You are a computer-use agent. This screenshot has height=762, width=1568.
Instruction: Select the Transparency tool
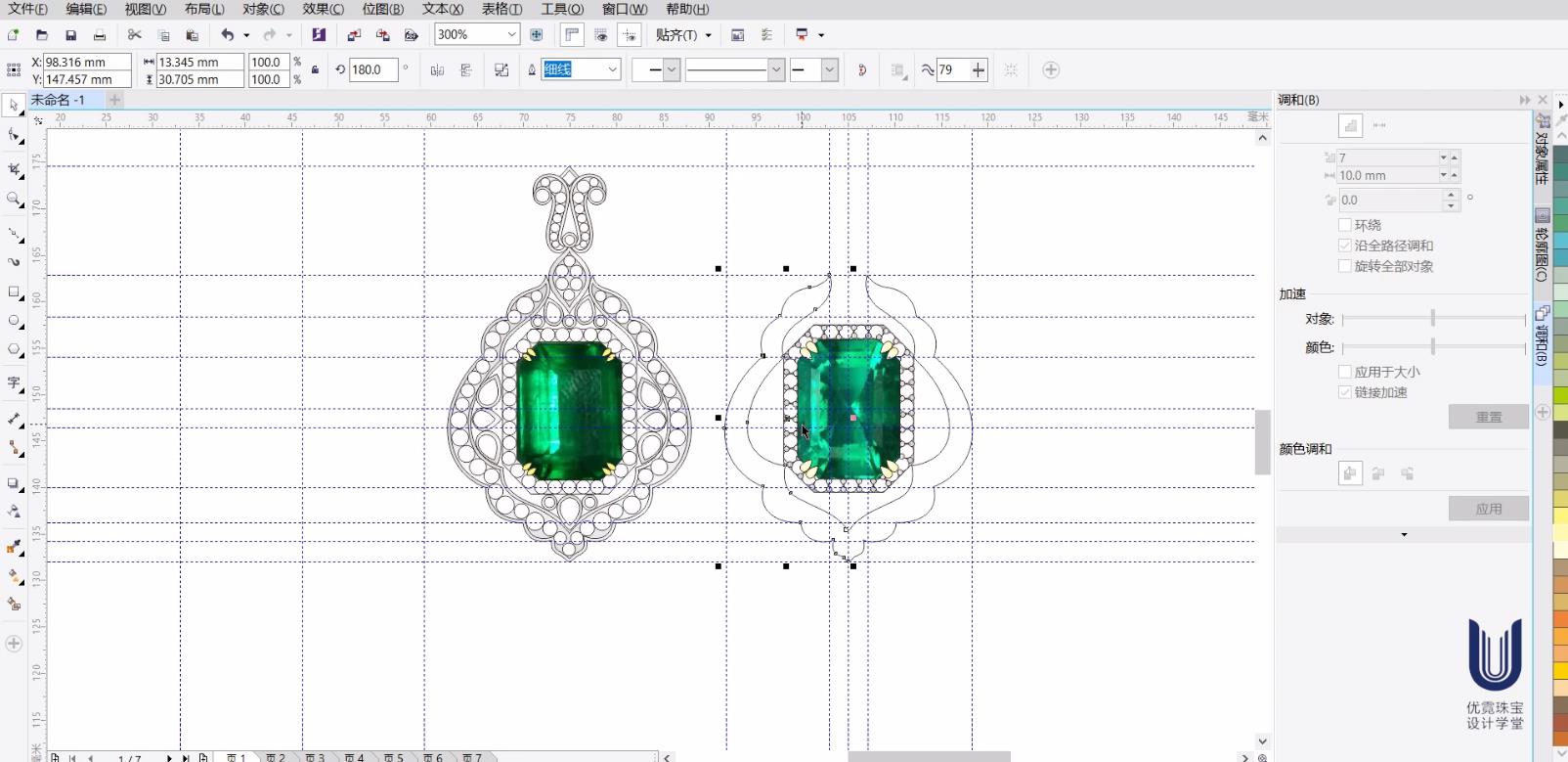tap(14, 512)
